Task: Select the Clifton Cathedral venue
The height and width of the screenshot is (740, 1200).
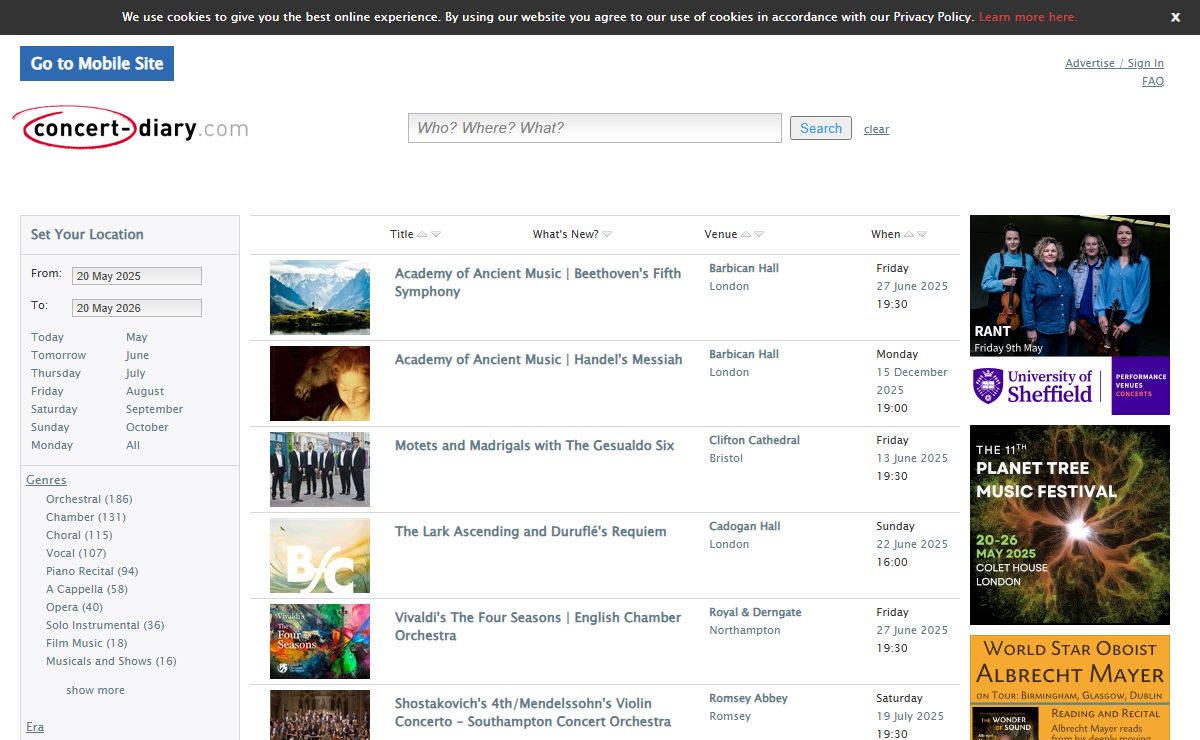Action: click(755, 440)
